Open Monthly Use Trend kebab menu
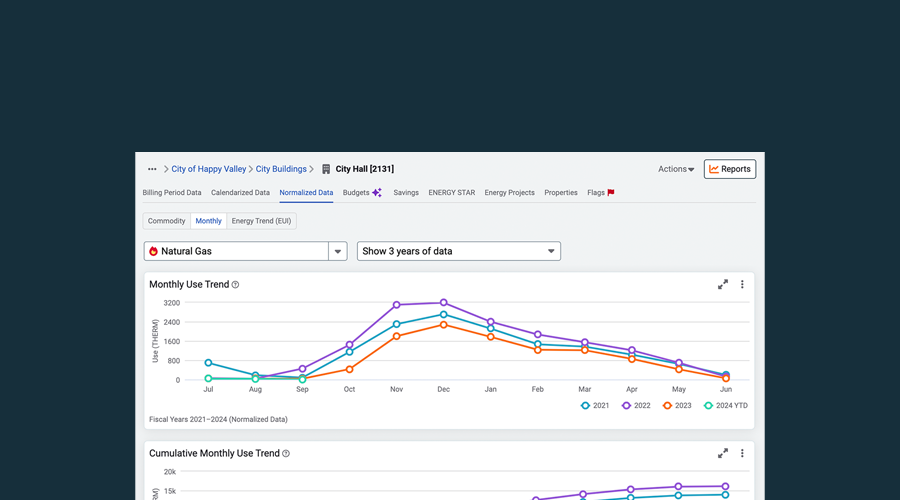This screenshot has height=500, width=900. (x=742, y=285)
